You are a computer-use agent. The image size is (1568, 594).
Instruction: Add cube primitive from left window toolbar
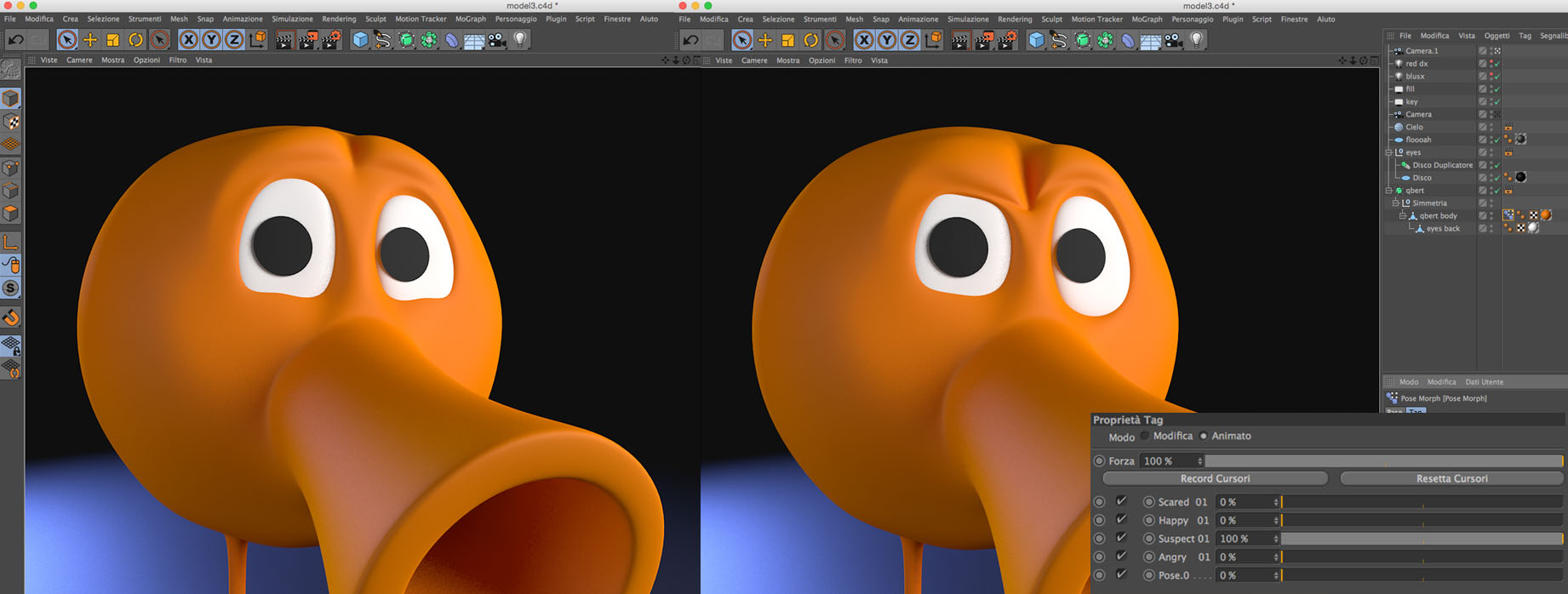click(x=360, y=39)
